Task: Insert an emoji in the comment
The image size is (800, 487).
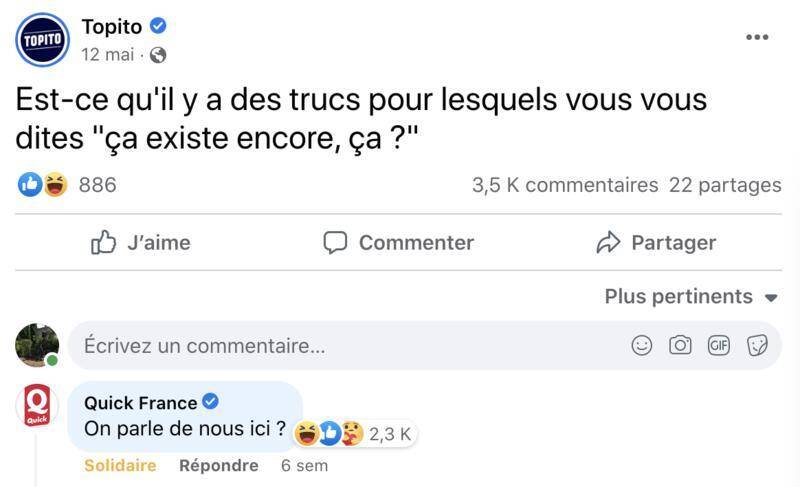Action: pos(642,345)
